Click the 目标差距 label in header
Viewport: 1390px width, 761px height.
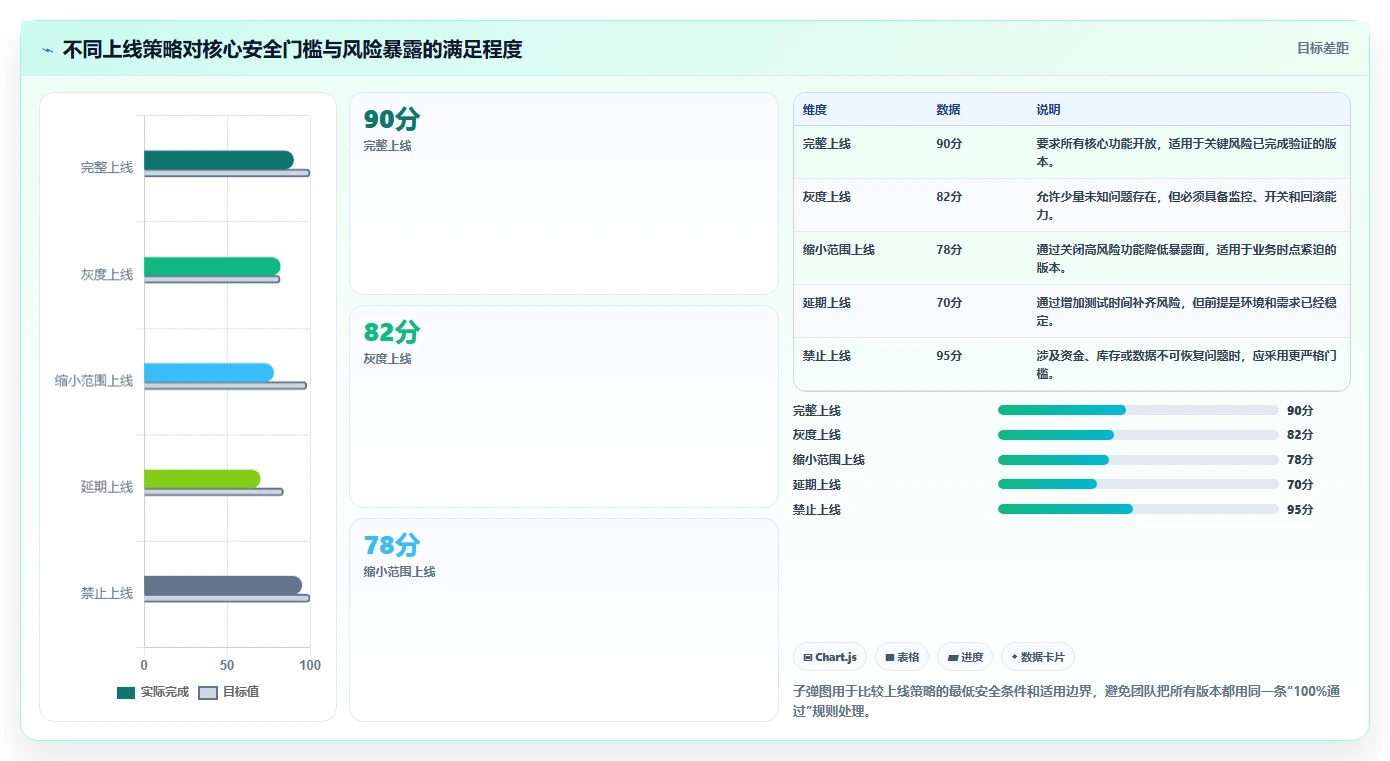(x=1322, y=48)
